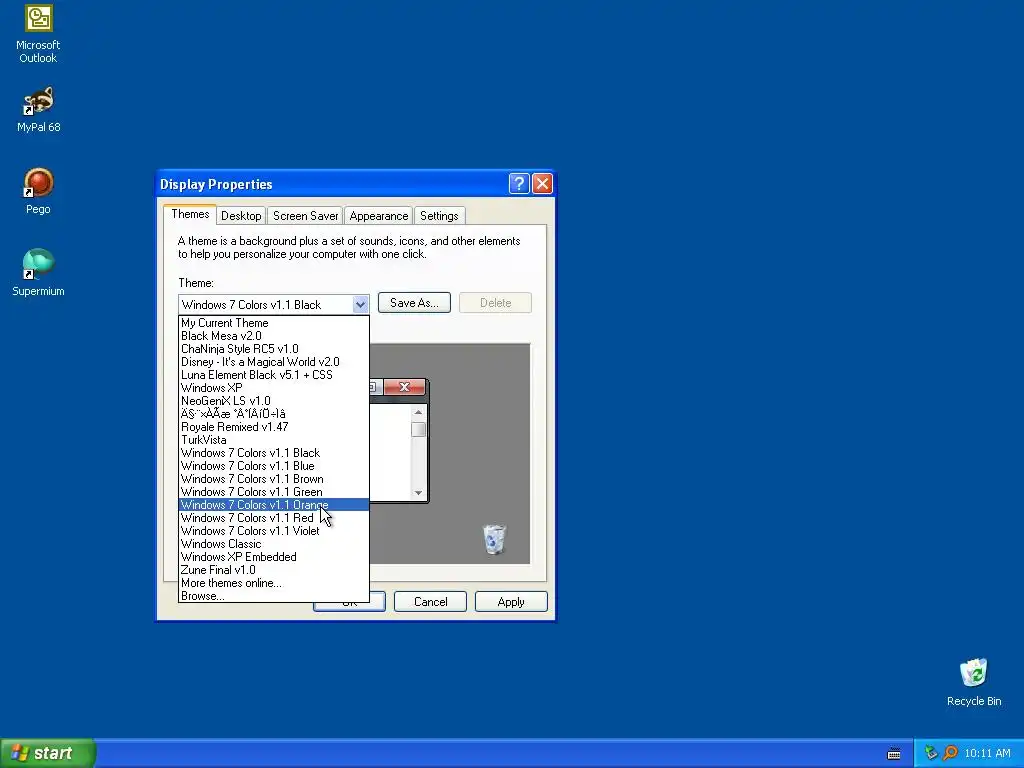Click the safely remove hardware tray icon
Screen dimensions: 1024x768
tap(931, 753)
